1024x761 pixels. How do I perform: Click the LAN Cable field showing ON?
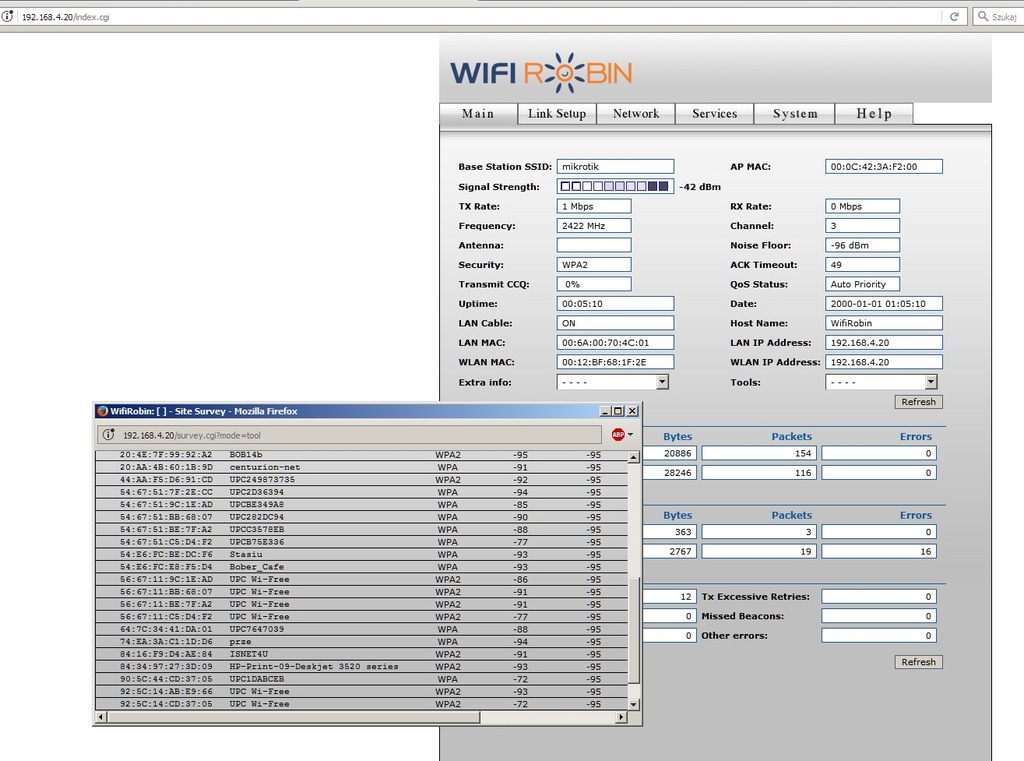point(615,323)
